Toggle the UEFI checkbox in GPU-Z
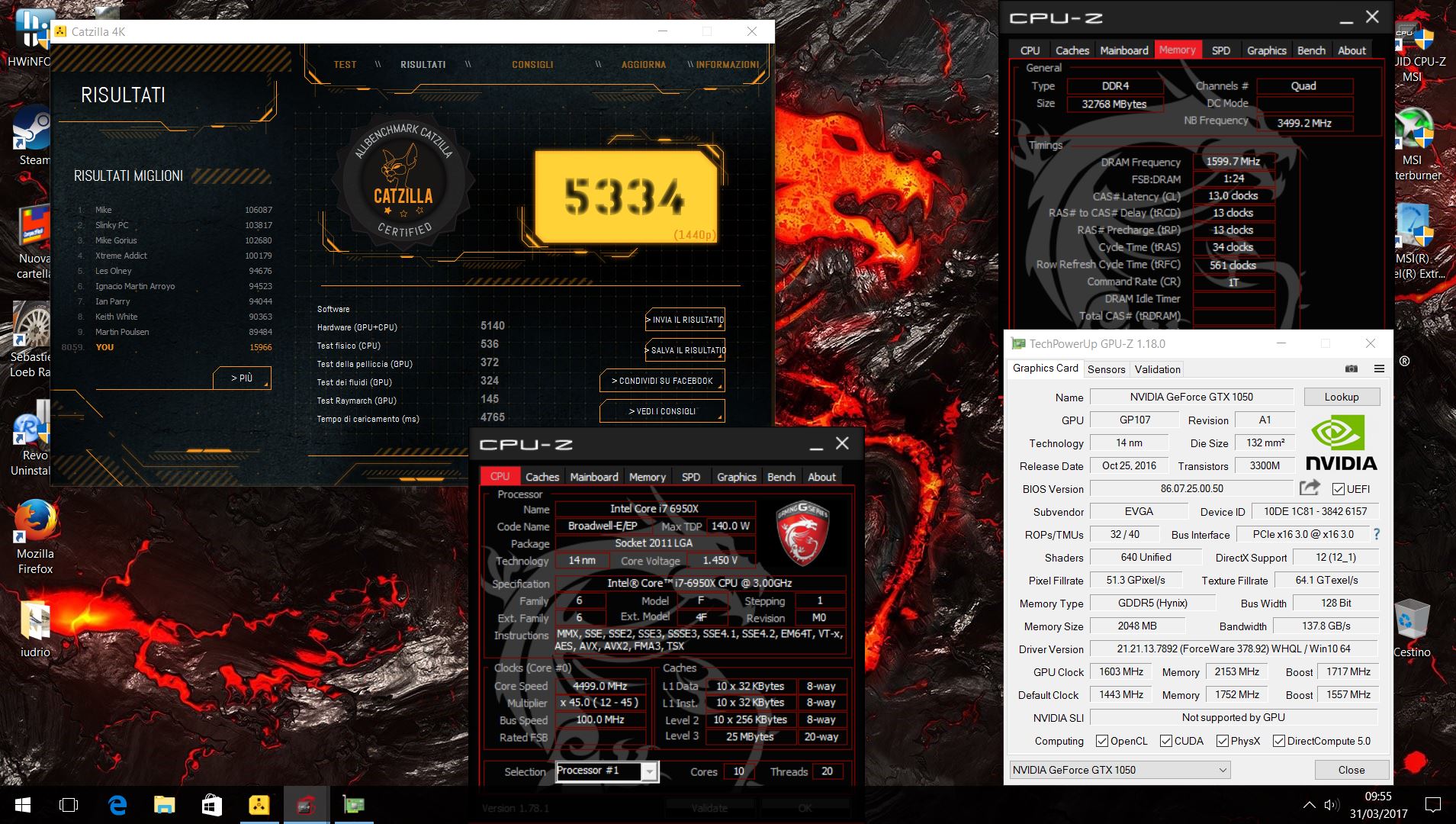This screenshot has width=1456, height=824. point(1338,489)
